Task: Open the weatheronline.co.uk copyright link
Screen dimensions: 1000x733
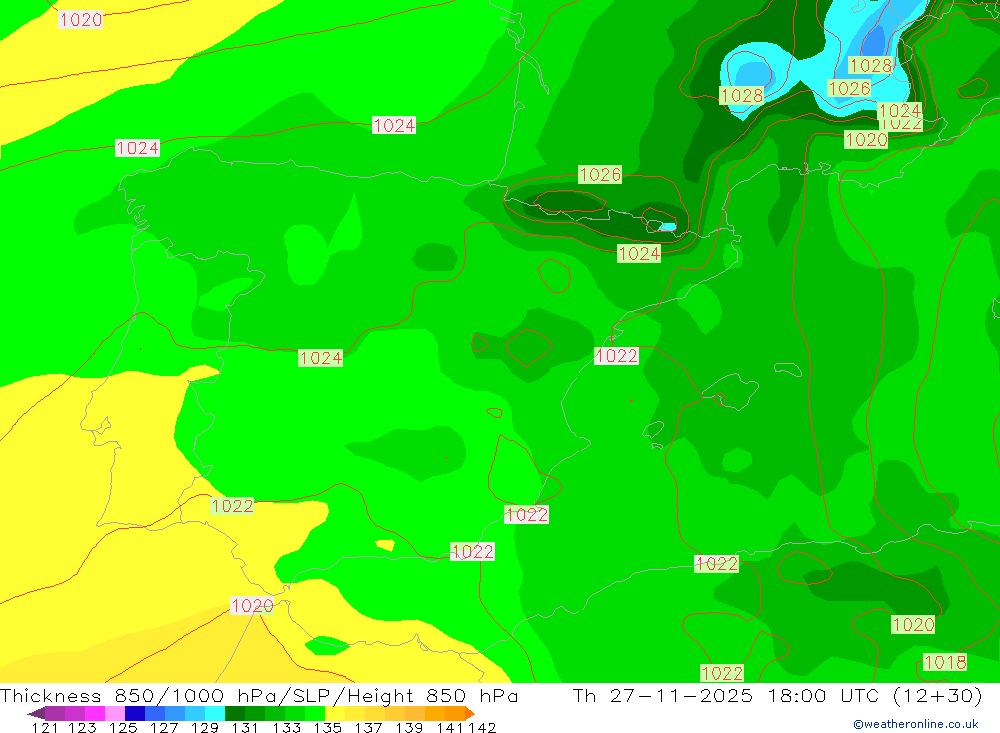Action: coord(915,724)
